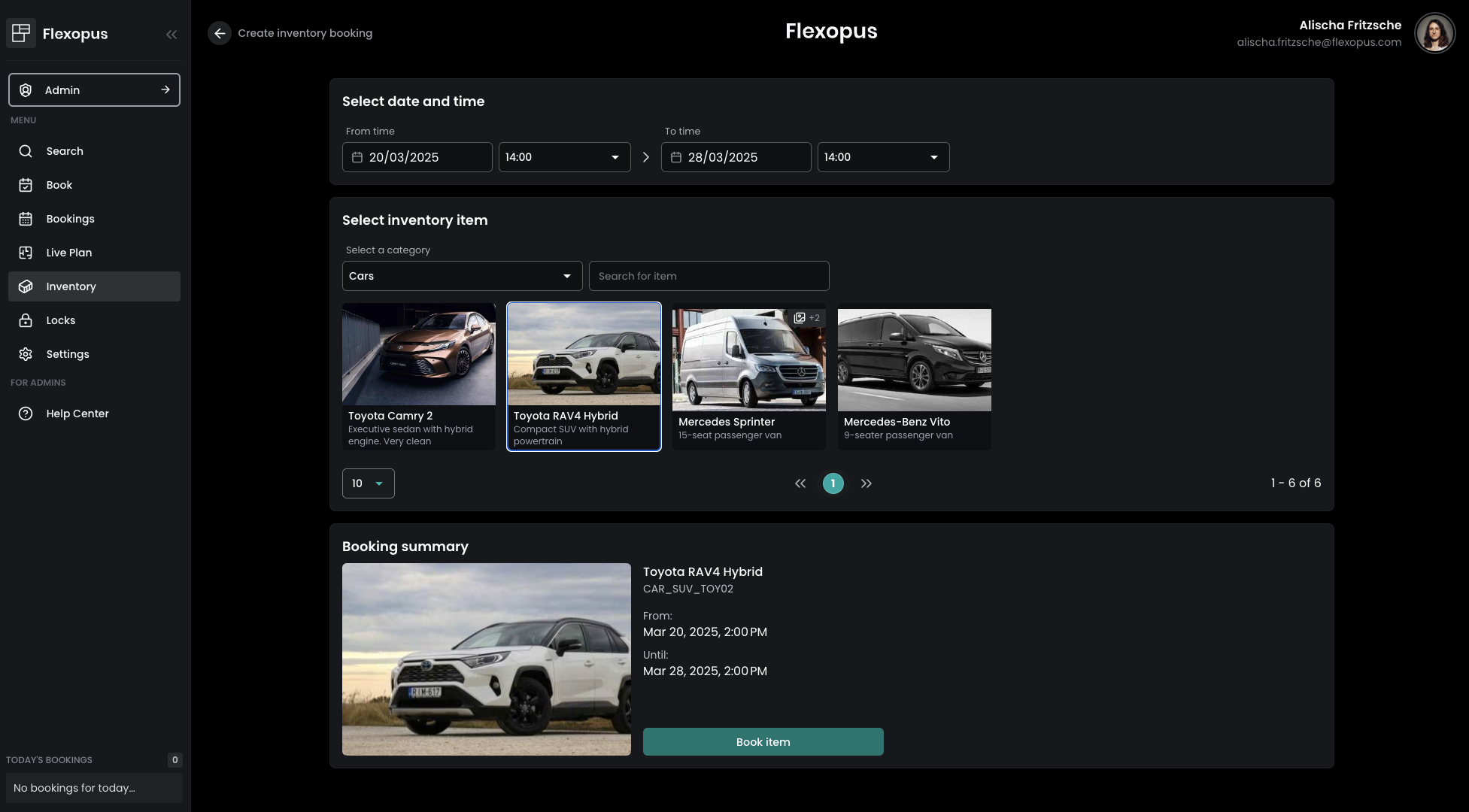Open the Locks menu item

[x=61, y=320]
